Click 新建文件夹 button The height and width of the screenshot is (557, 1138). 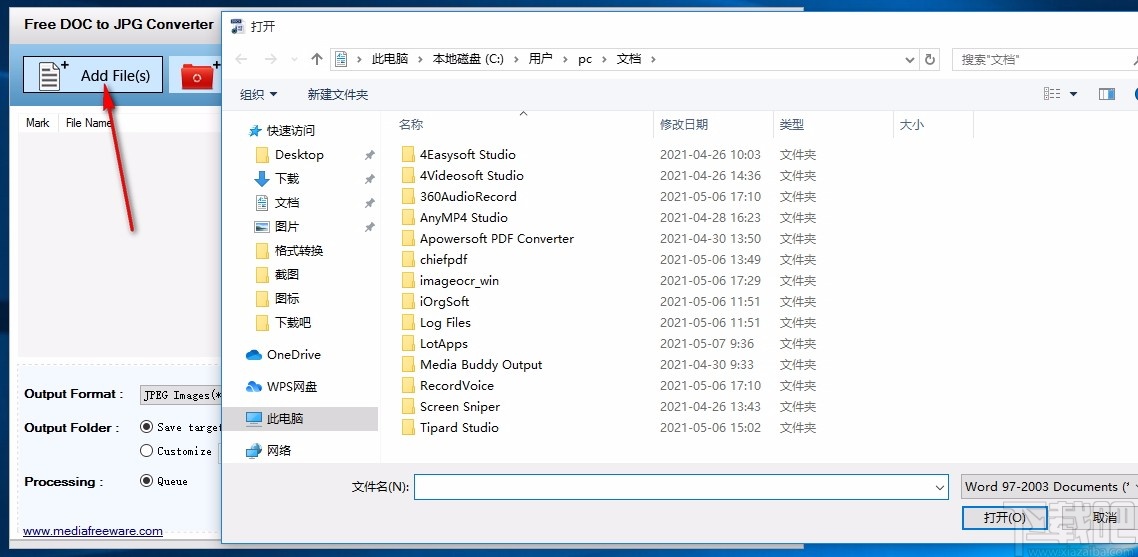point(337,94)
